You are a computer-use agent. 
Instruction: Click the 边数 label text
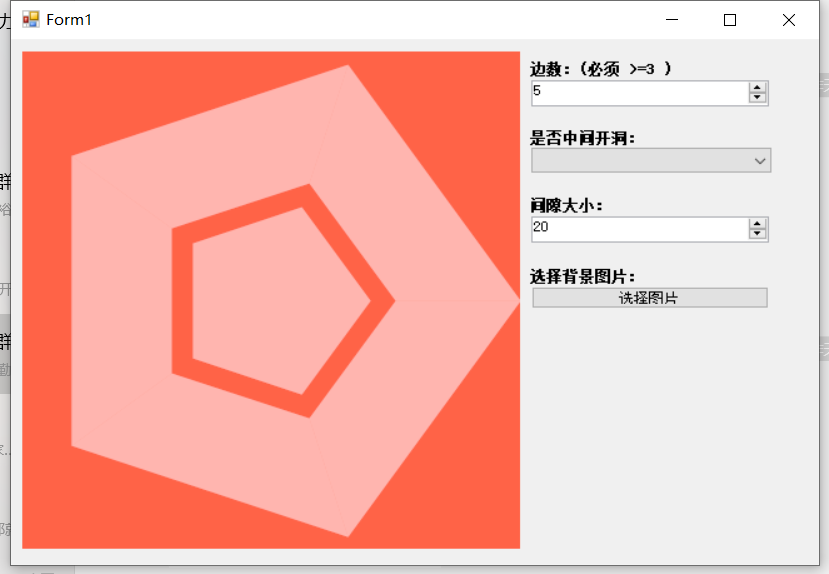(601, 69)
